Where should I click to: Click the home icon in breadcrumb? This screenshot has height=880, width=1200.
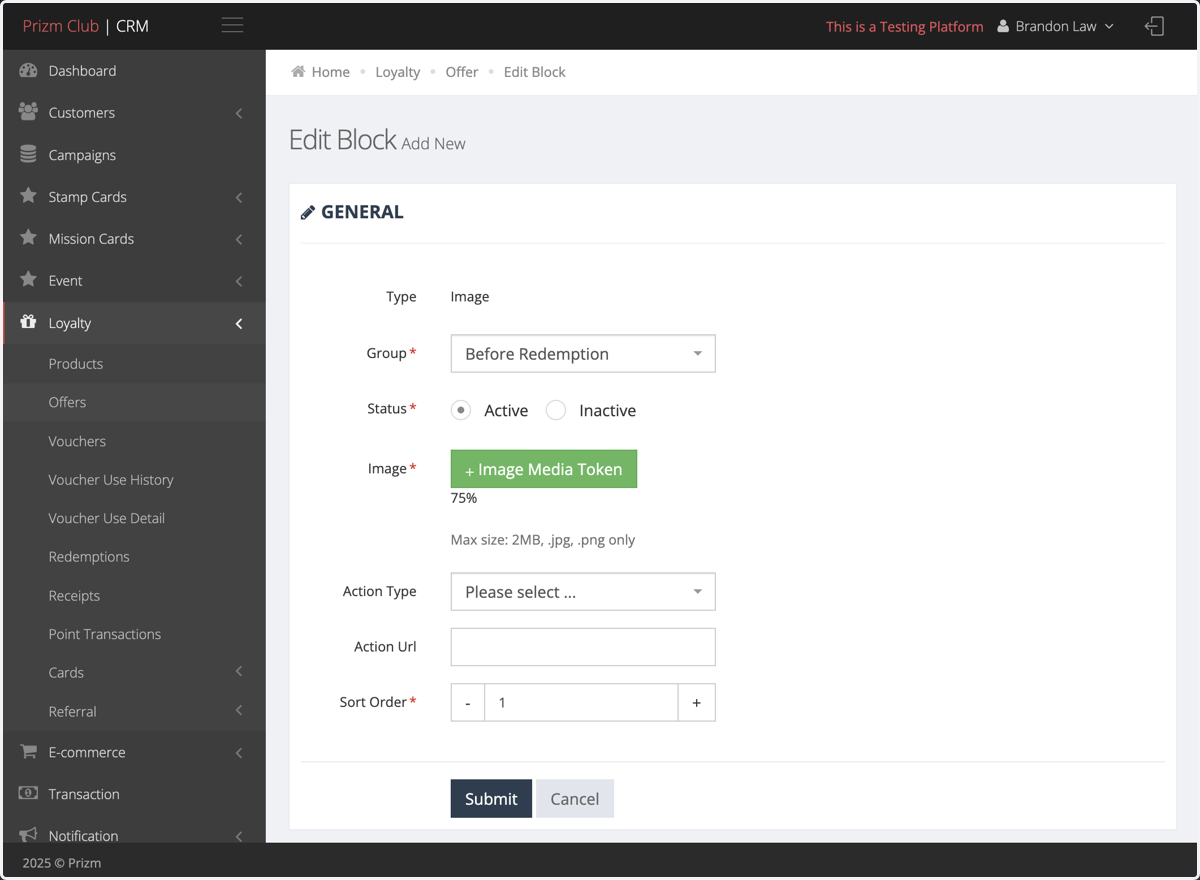[298, 72]
